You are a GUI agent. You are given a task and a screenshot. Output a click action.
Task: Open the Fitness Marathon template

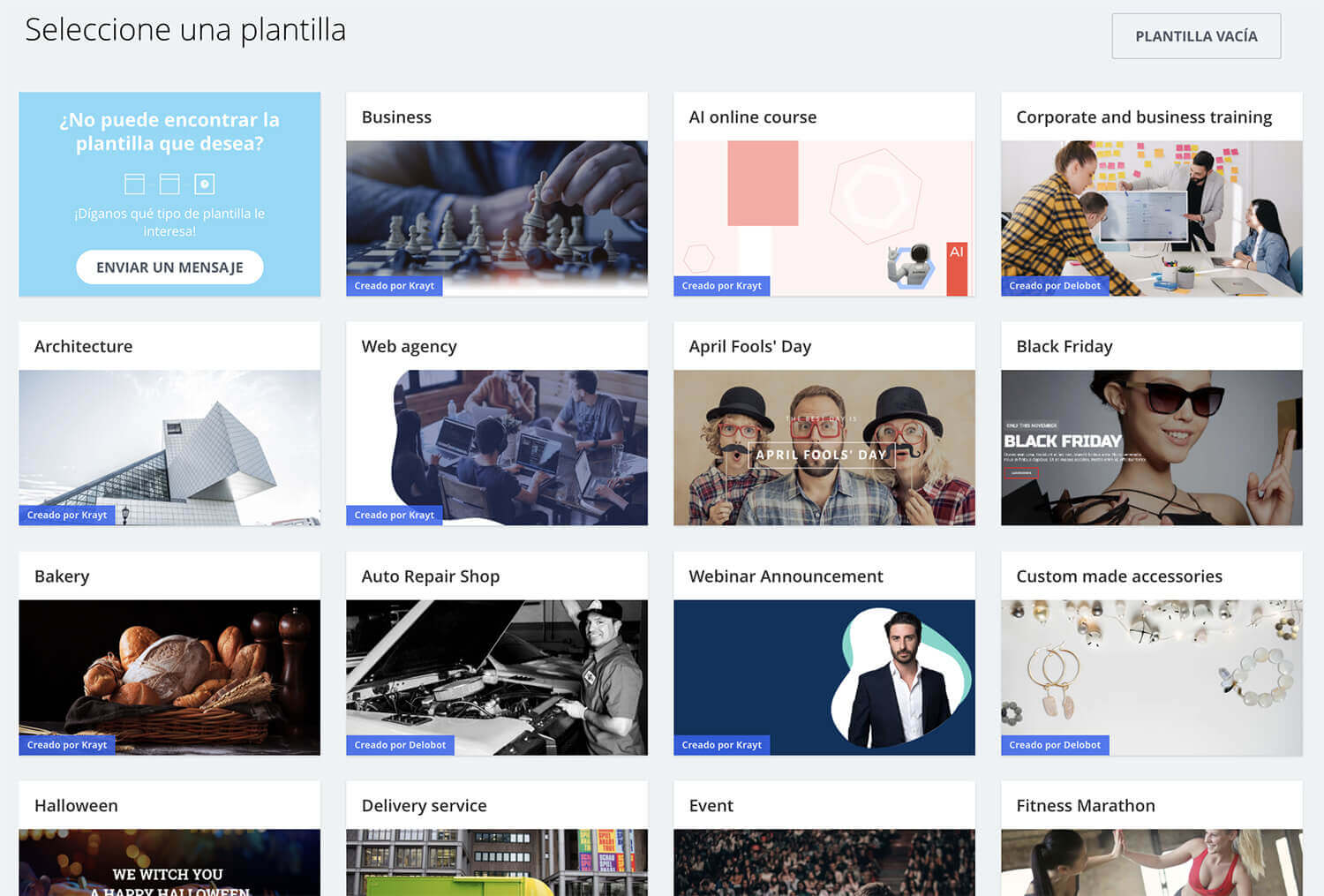1151,862
